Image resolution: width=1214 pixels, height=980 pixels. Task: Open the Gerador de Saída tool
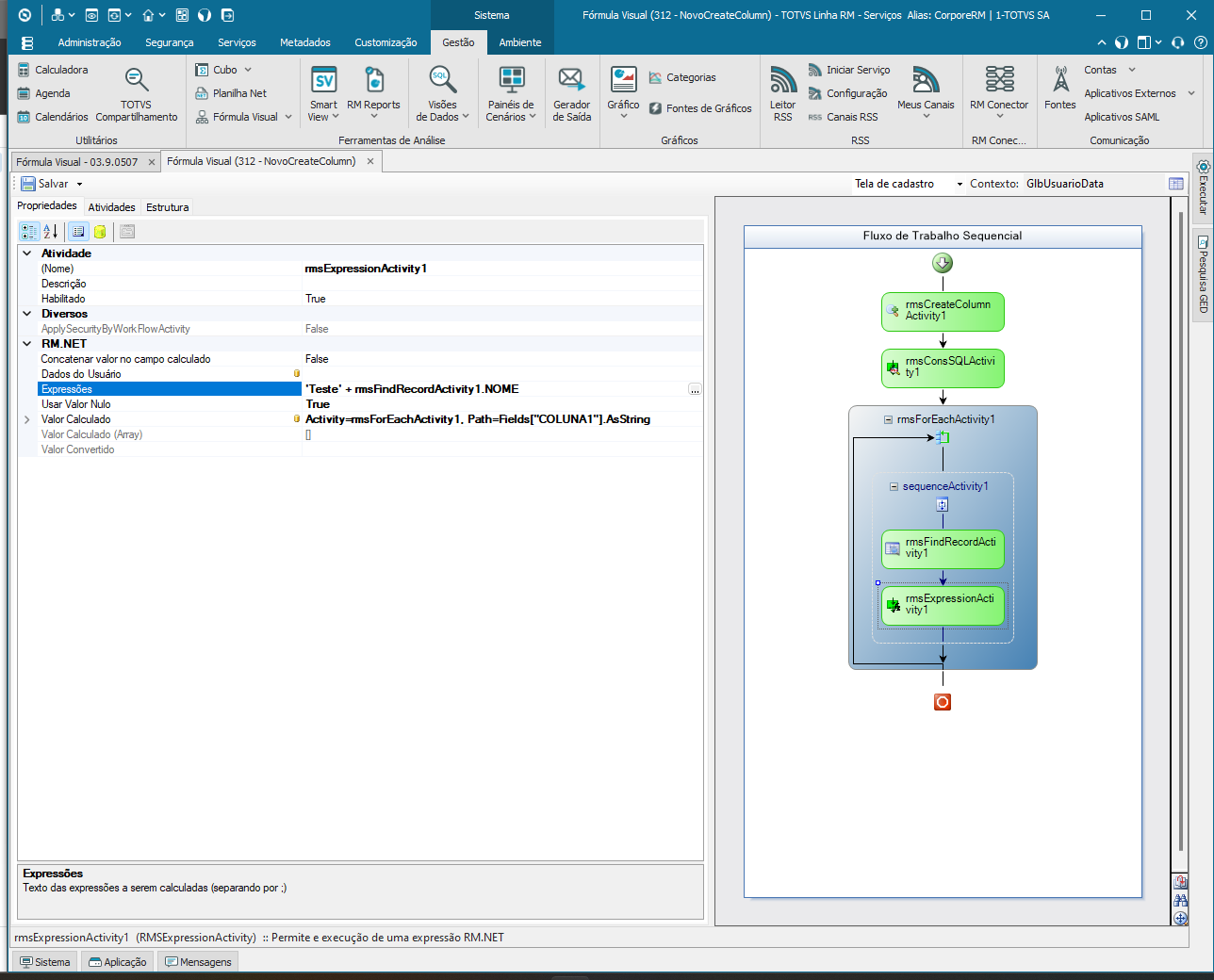point(571,93)
